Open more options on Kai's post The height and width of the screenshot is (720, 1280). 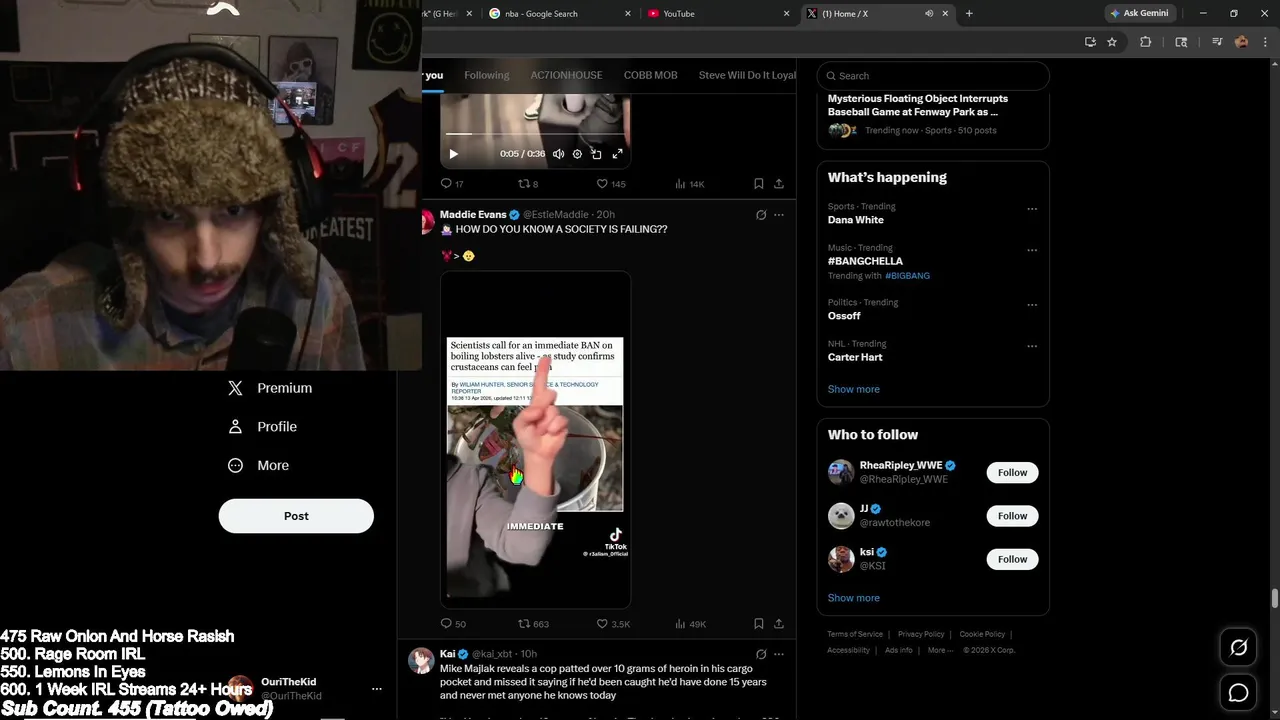click(x=779, y=654)
